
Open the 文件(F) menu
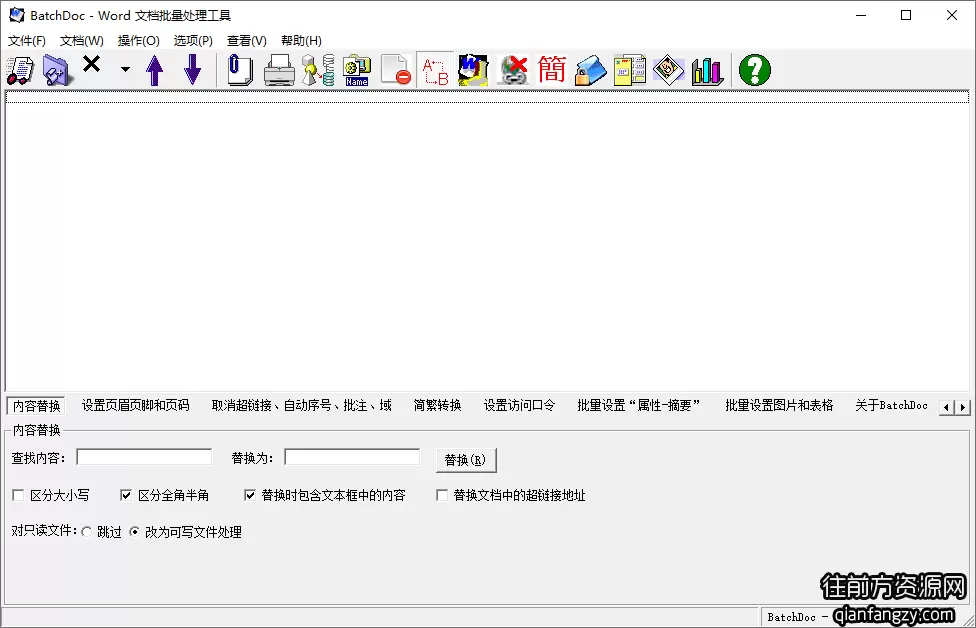(x=27, y=40)
